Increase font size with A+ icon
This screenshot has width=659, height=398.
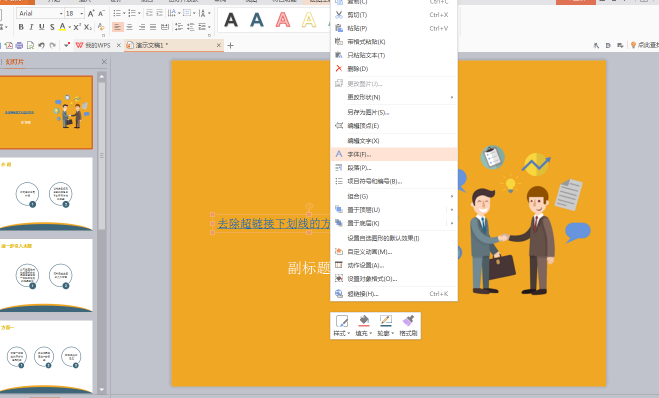click(x=91, y=13)
